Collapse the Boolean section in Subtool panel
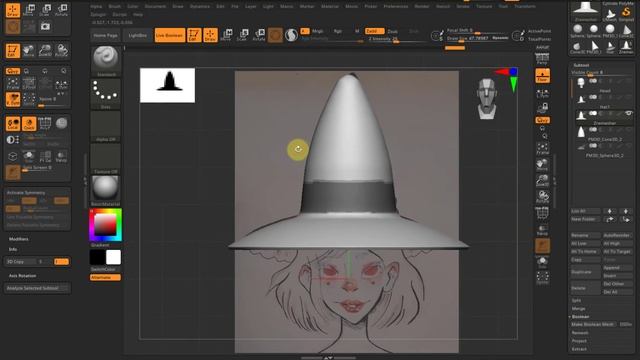The height and width of the screenshot is (360, 640). (580, 316)
